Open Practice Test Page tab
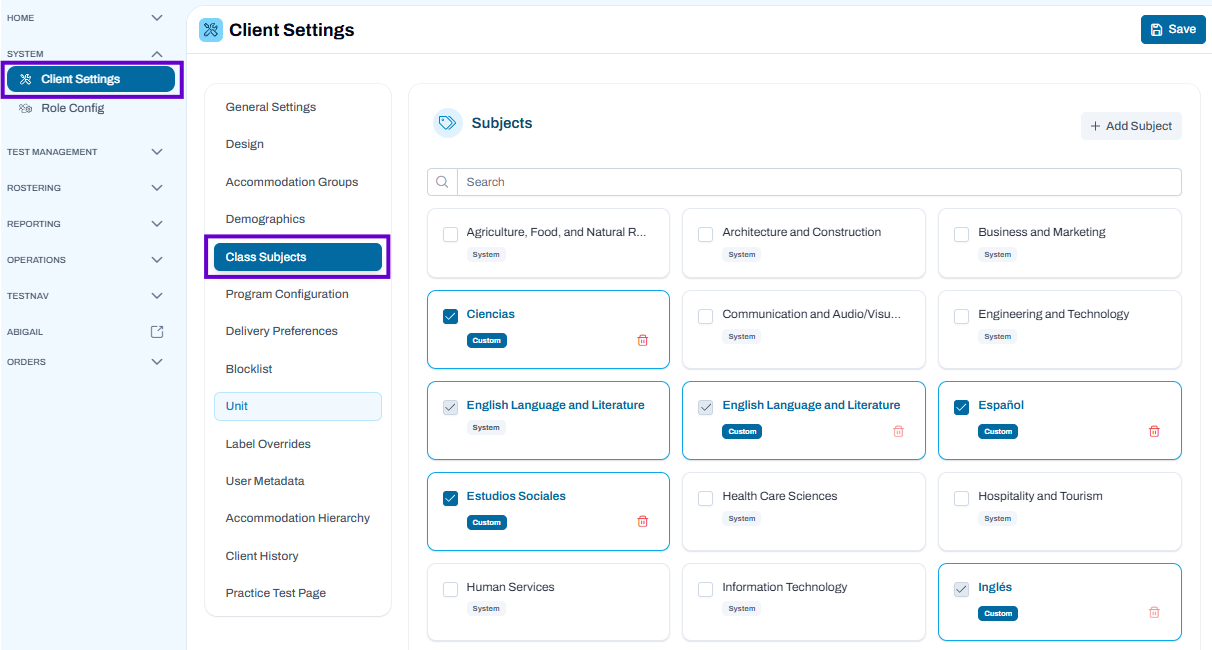Image resolution: width=1212 pixels, height=650 pixels. 298,593
